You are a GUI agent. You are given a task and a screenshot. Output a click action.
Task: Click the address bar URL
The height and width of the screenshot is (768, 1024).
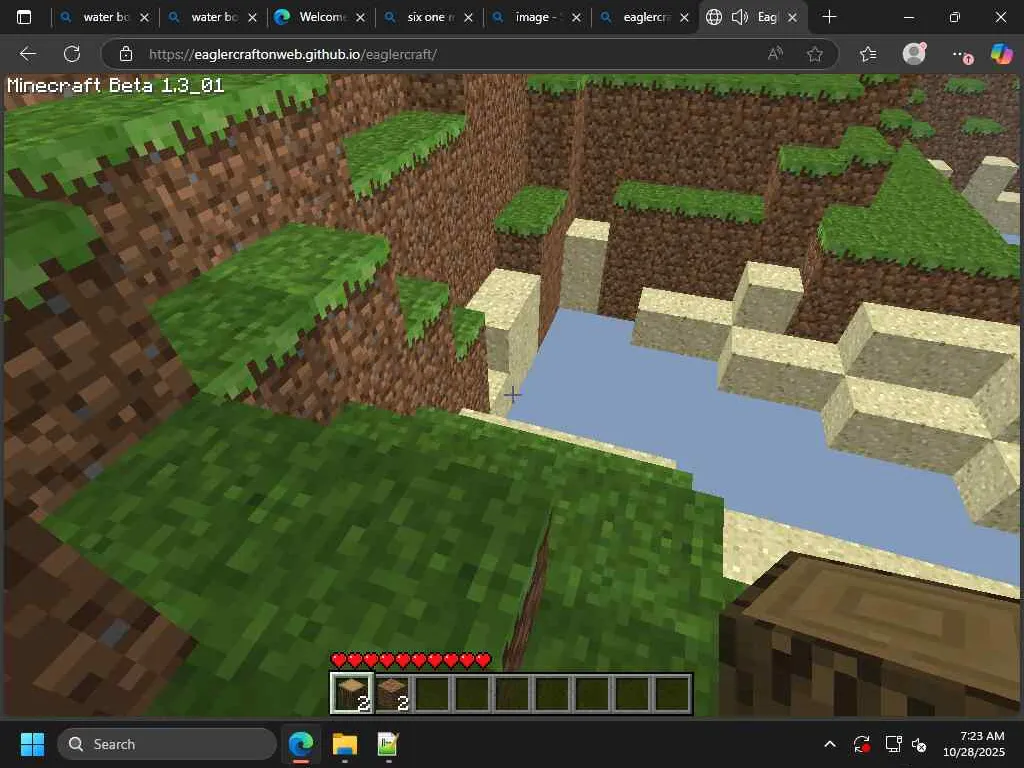[293, 54]
